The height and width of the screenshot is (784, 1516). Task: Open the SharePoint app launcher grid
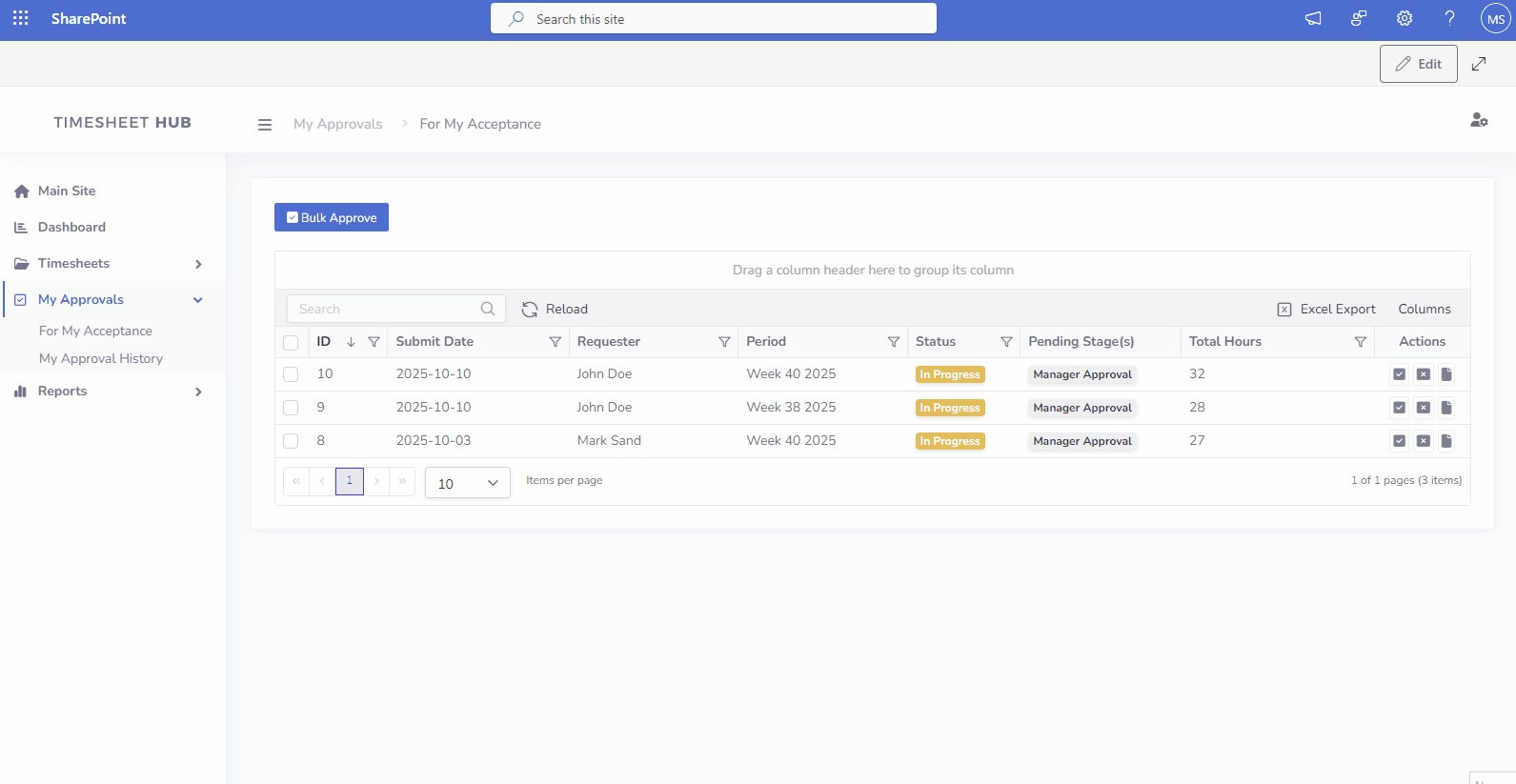[21, 19]
